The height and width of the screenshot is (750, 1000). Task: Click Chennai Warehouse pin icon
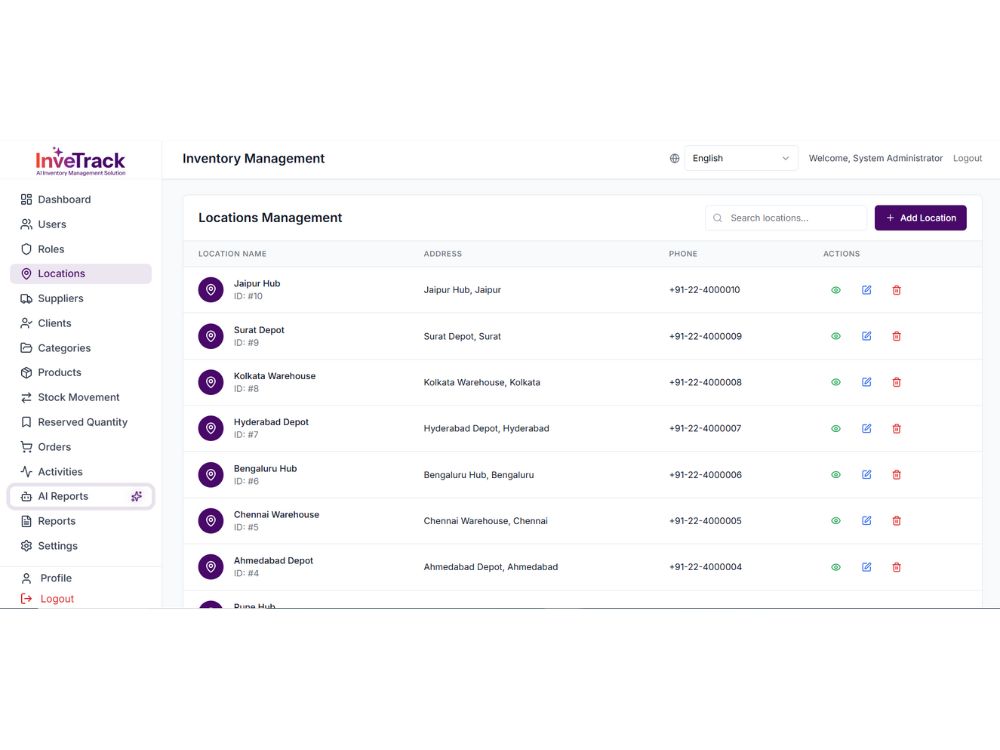(x=210, y=520)
